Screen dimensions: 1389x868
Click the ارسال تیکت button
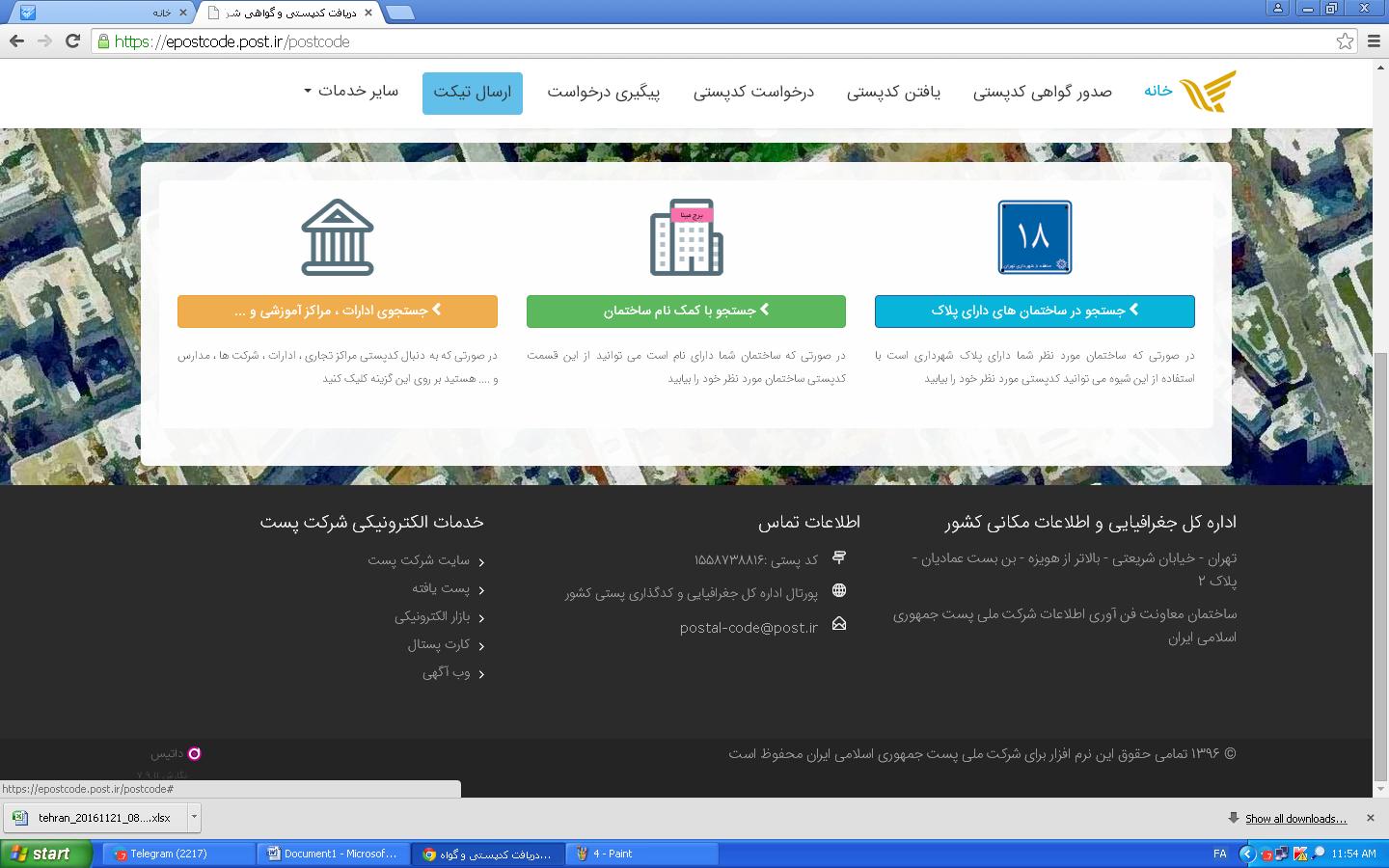[473, 93]
